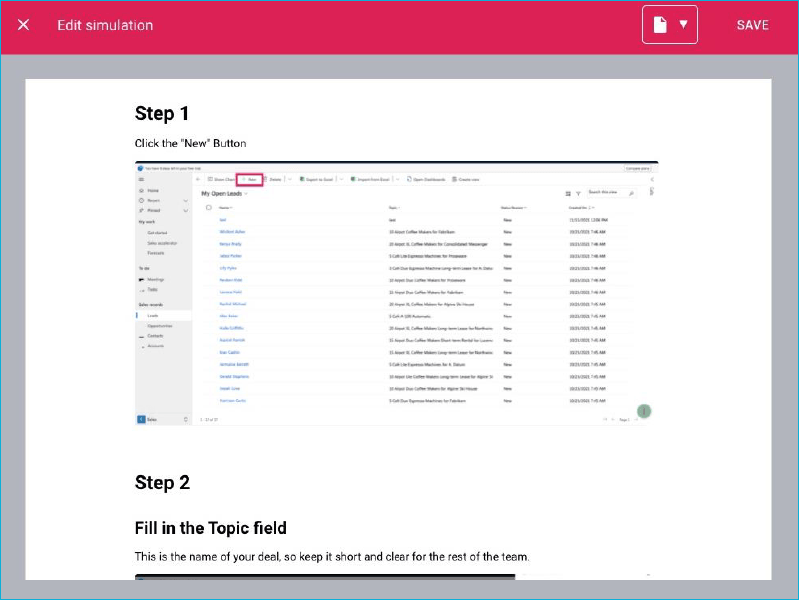This screenshot has width=799, height=600.
Task: Toggle the select-all checkbox in leads list
Action: coord(208,207)
